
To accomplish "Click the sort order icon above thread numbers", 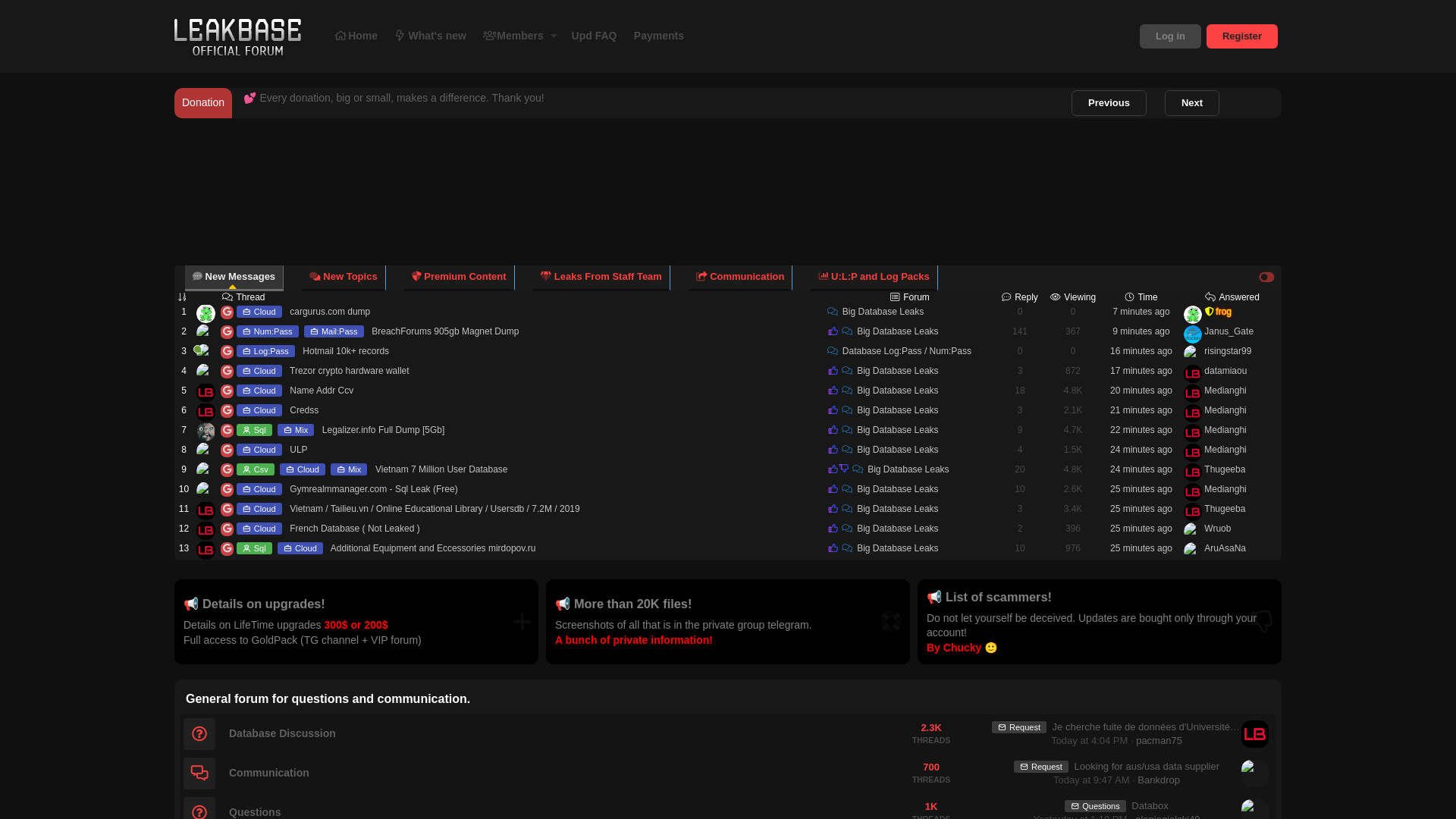I will (x=182, y=297).
